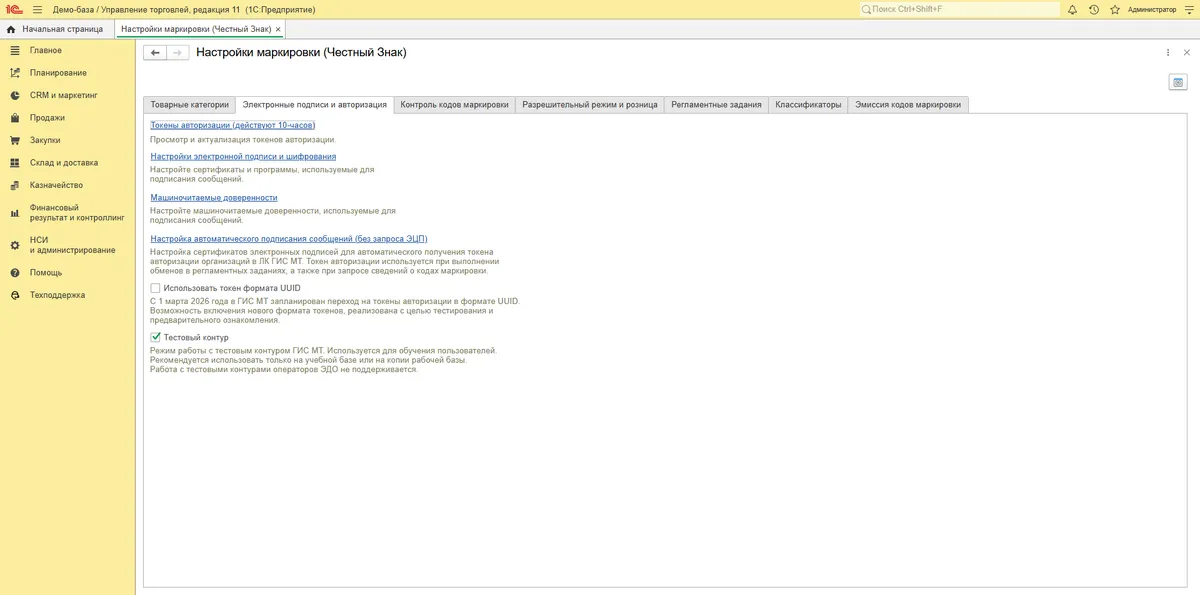Activate the Настройки маркировки (Честный Знак) window tab
The height and width of the screenshot is (595, 1200).
click(x=194, y=29)
